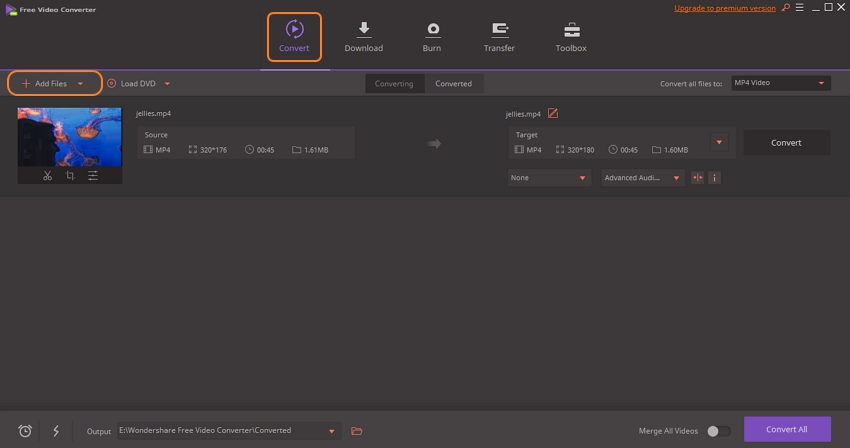
Task: Open the Toolbox section
Action: 571,36
